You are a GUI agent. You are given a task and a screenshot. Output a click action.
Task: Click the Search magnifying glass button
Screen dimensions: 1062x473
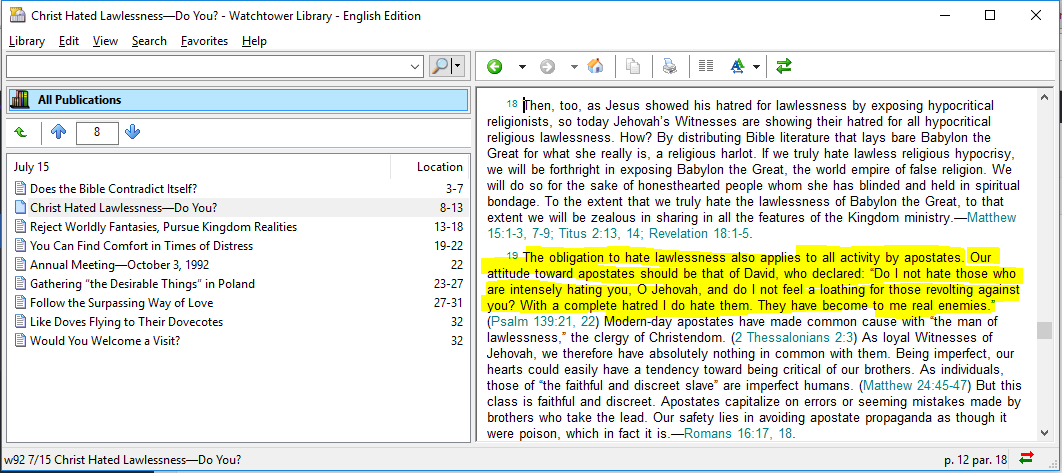(x=440, y=66)
